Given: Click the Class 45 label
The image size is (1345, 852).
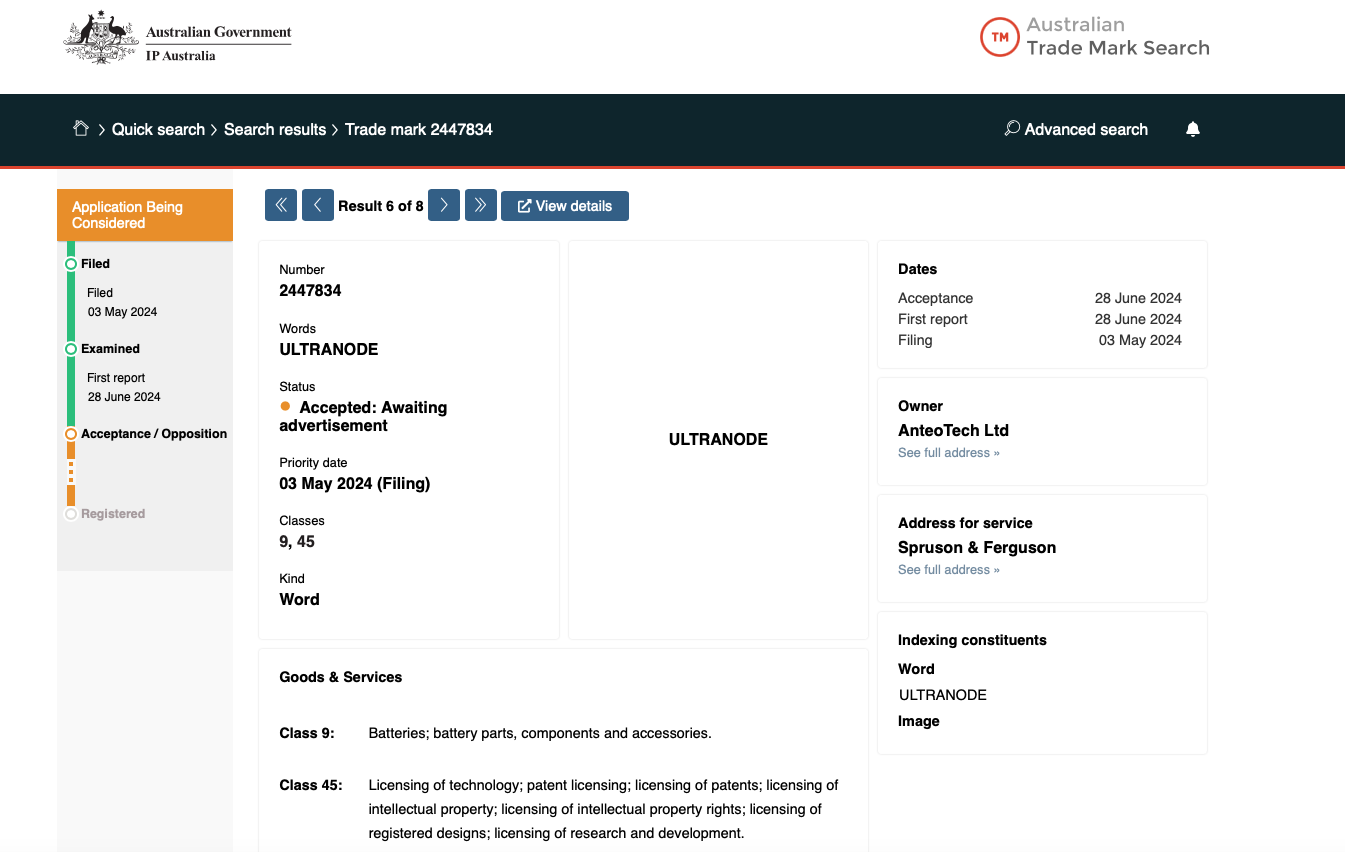Looking at the screenshot, I should [311, 785].
